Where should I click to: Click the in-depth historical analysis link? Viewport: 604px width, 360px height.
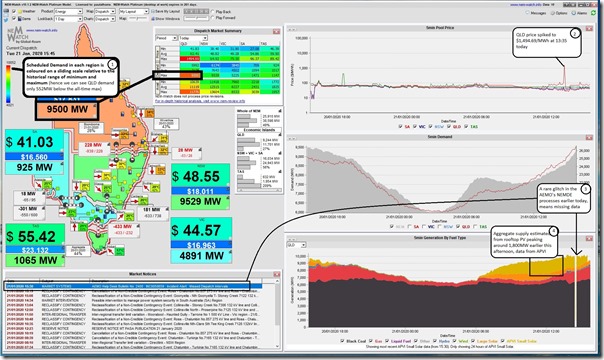(200, 101)
